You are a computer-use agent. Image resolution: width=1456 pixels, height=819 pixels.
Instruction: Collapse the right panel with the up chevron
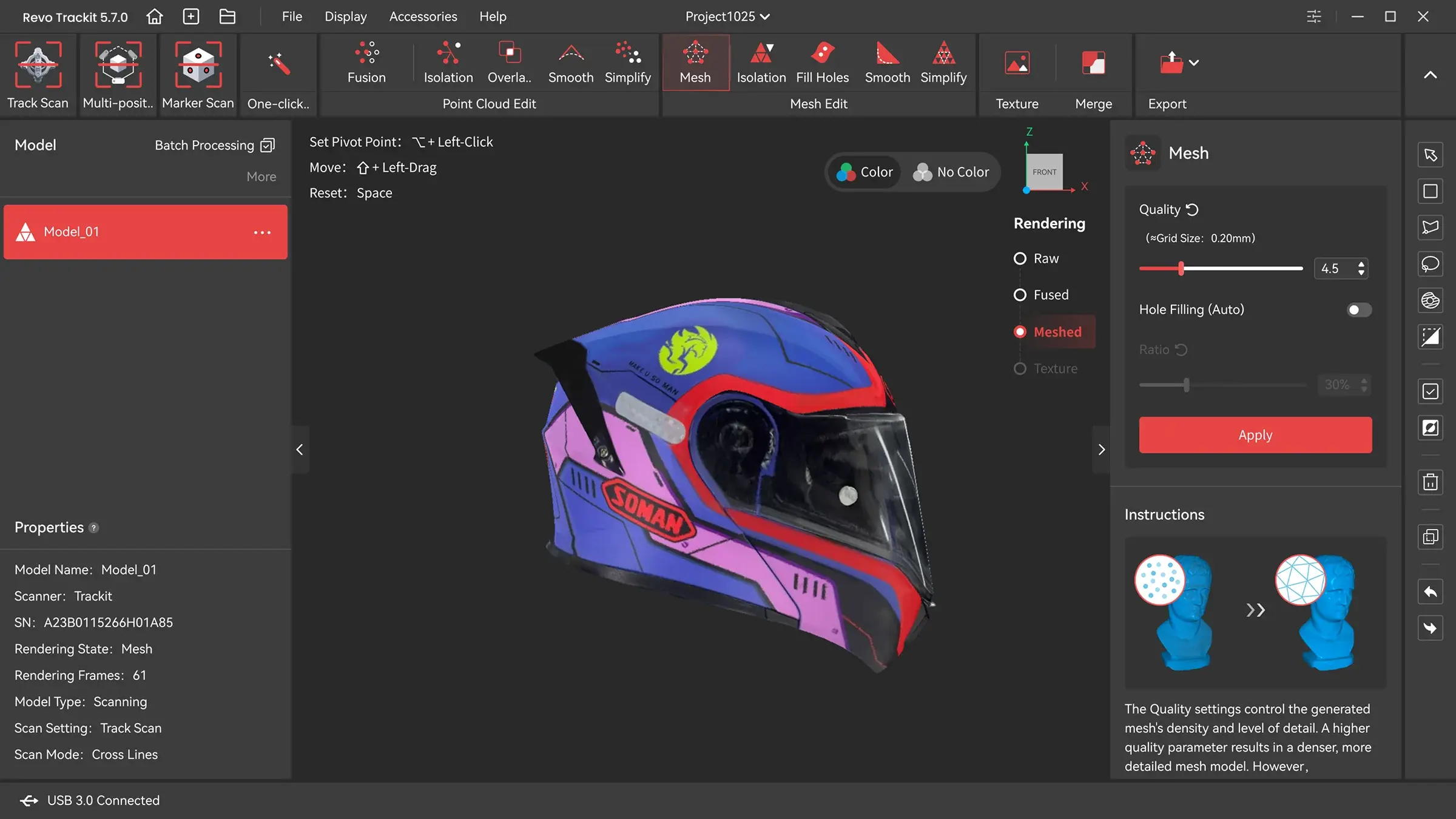pos(1431,75)
